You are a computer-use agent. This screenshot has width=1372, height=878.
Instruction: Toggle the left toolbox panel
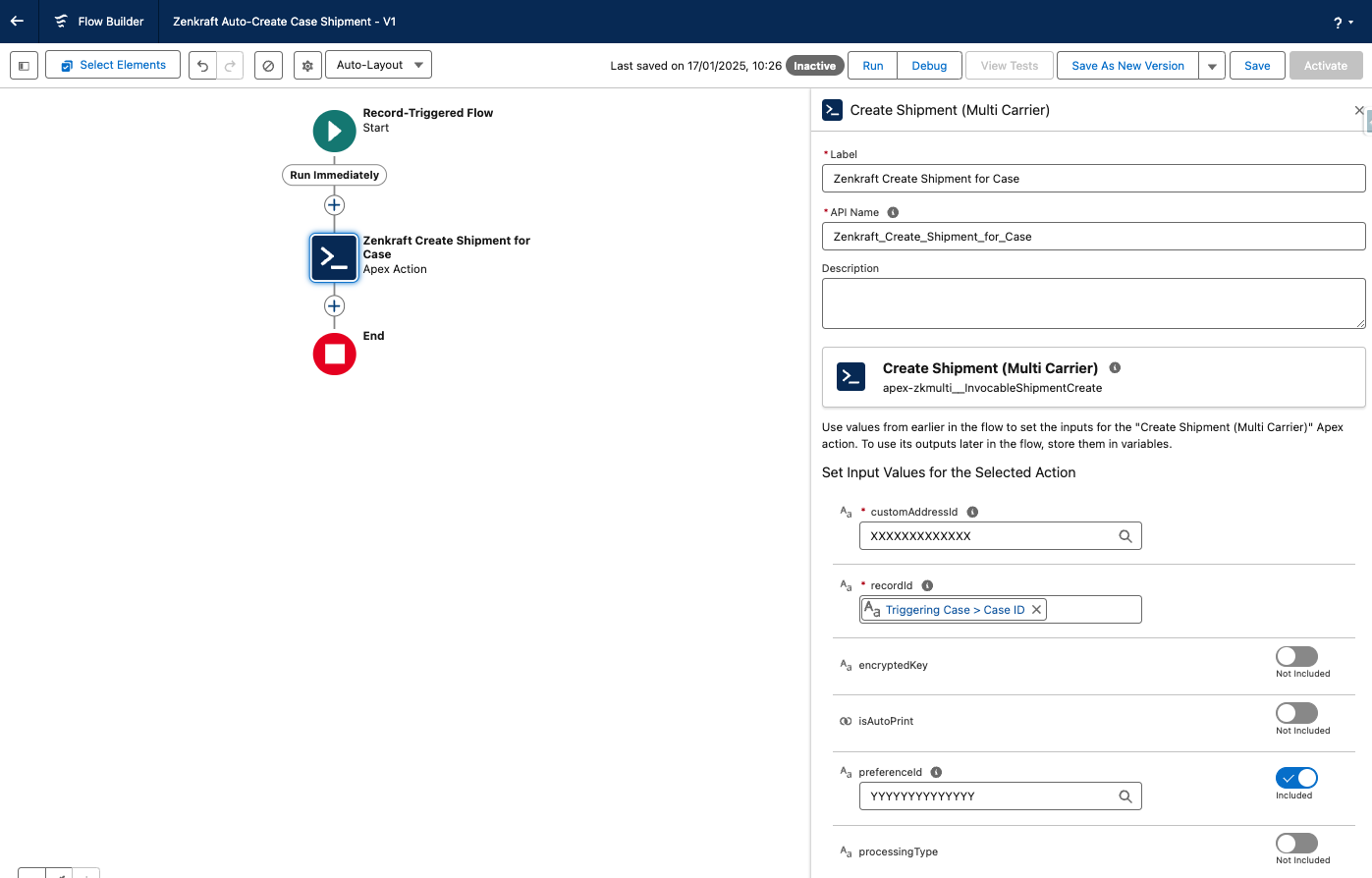coord(24,66)
